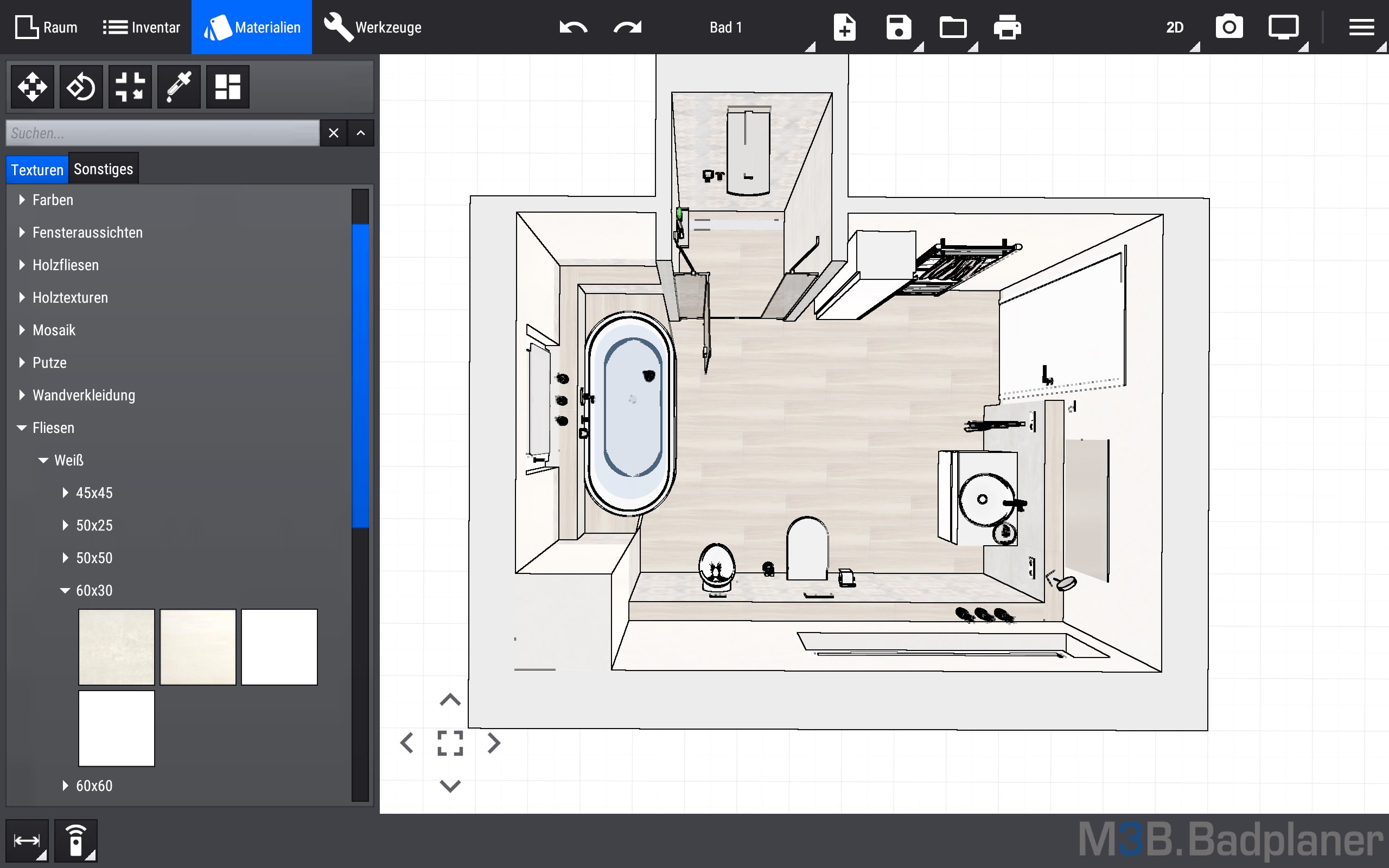Clear the search field with X
Viewport: 1389px width, 868px height.
334,133
